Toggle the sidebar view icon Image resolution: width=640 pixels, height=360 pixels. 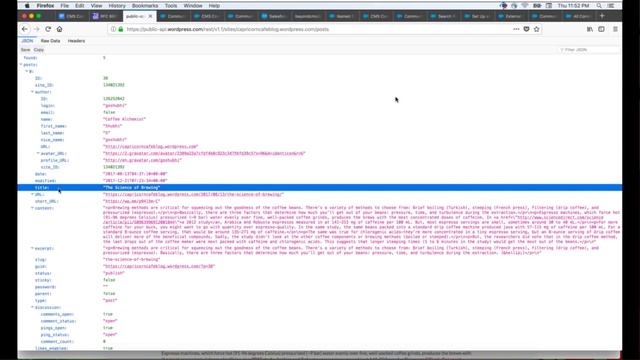601,29
